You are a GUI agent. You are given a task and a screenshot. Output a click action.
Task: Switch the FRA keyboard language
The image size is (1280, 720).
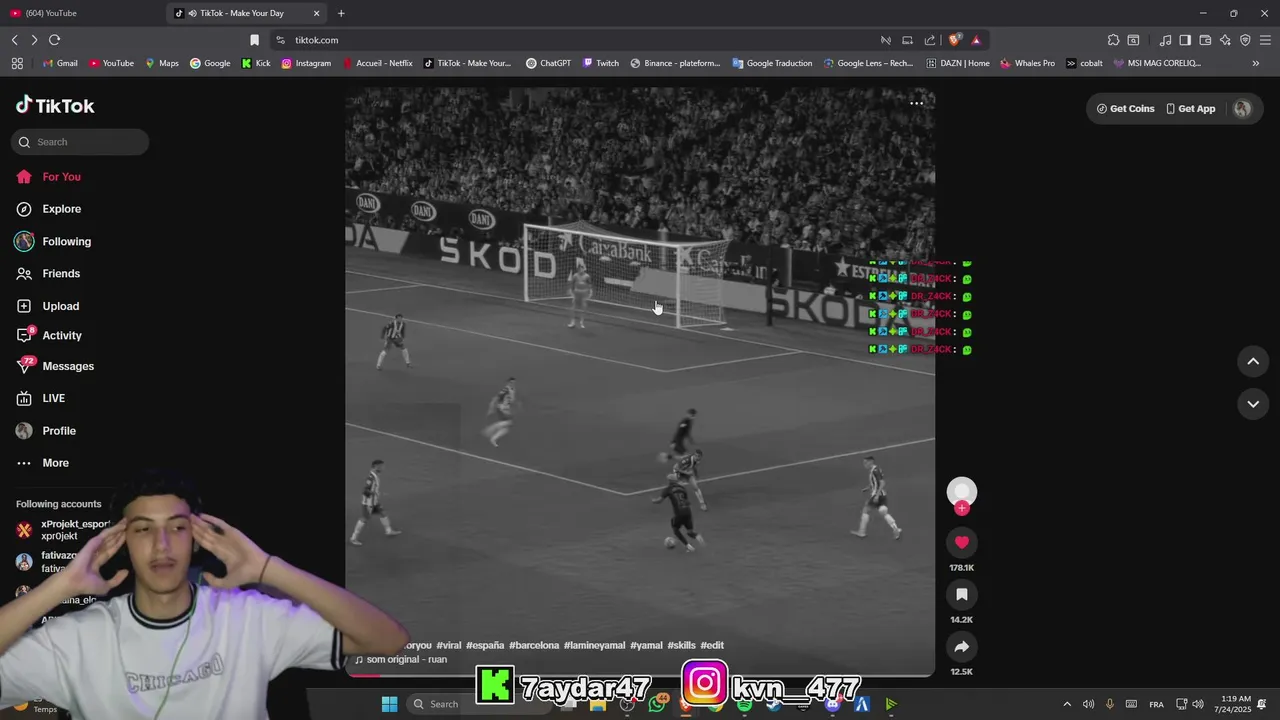pos(1156,704)
